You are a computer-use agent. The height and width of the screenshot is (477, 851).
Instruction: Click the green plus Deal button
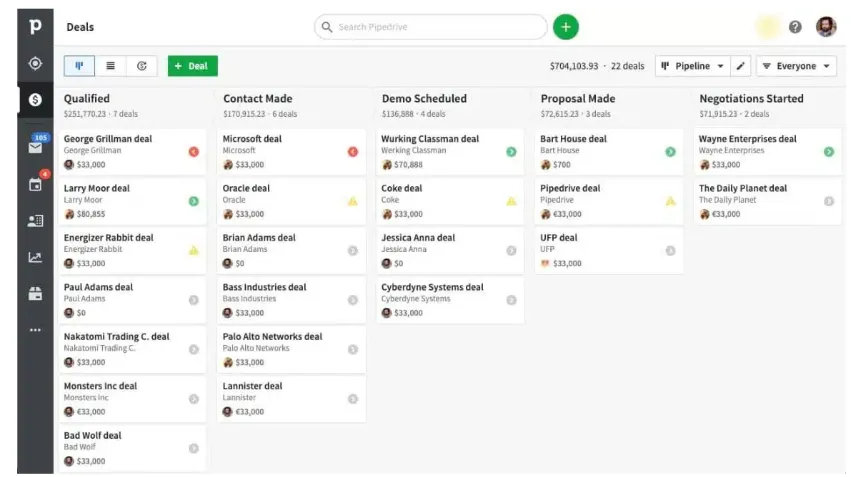pyautogui.click(x=193, y=66)
